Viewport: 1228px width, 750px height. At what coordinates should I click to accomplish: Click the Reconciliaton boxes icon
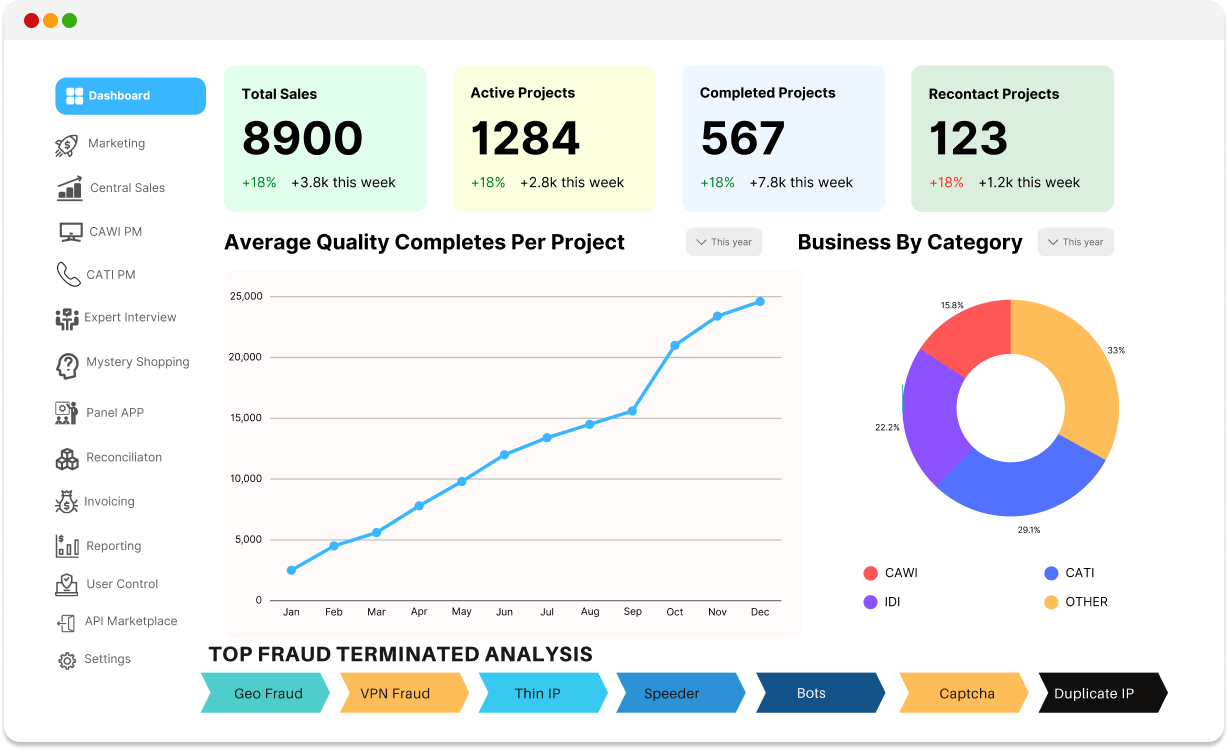67,459
